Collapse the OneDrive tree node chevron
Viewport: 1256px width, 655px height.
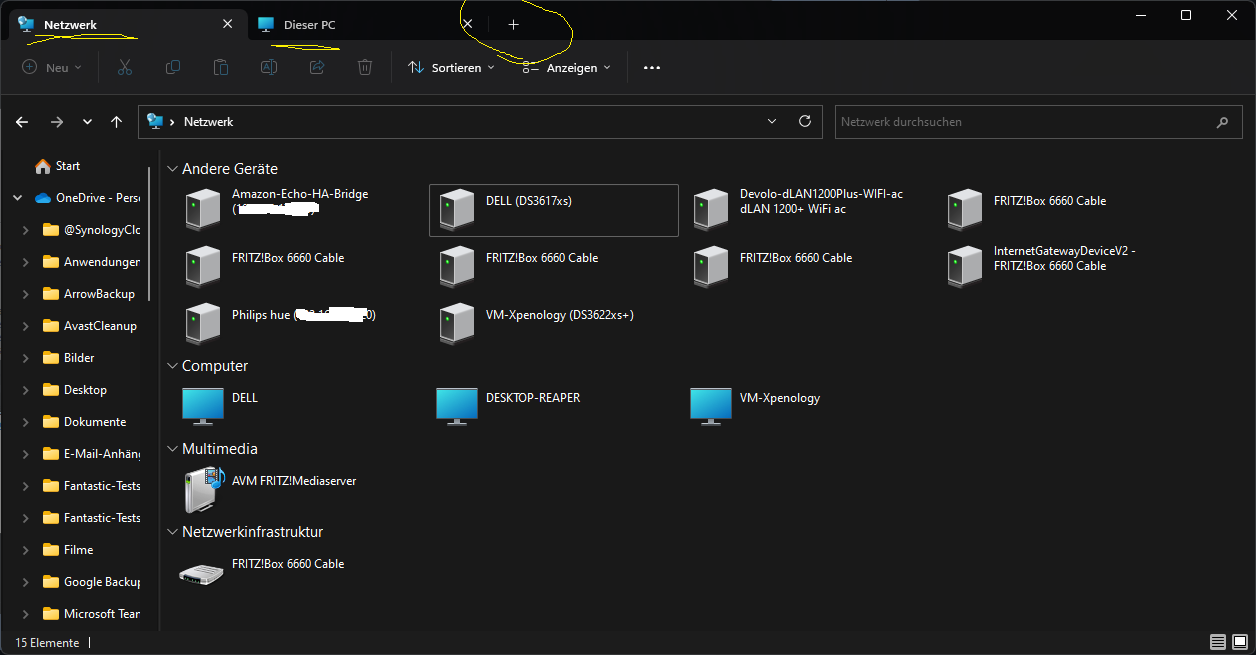click(x=17, y=198)
